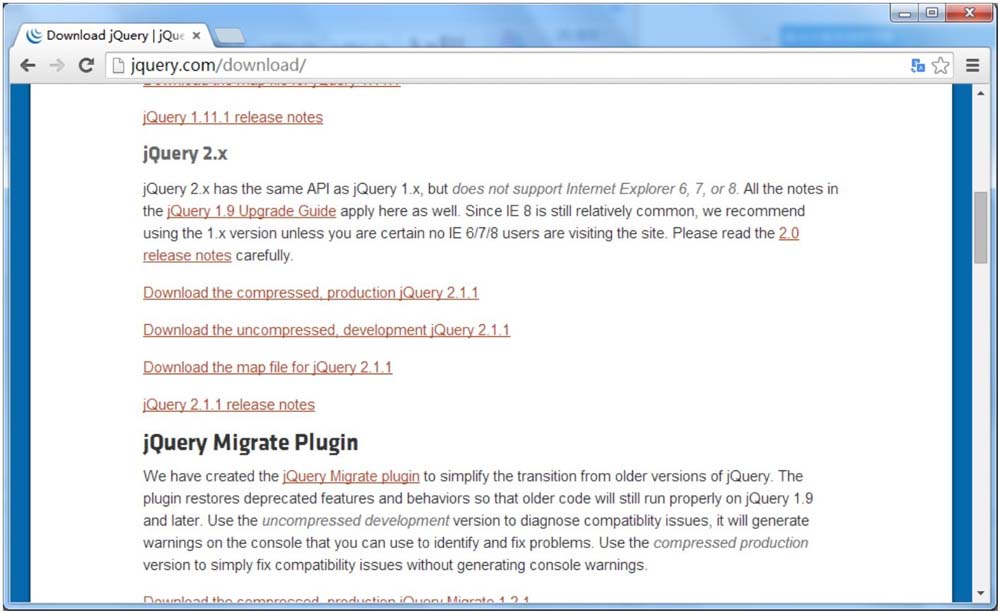
Task: Open the translate page icon
Action: coord(918,65)
